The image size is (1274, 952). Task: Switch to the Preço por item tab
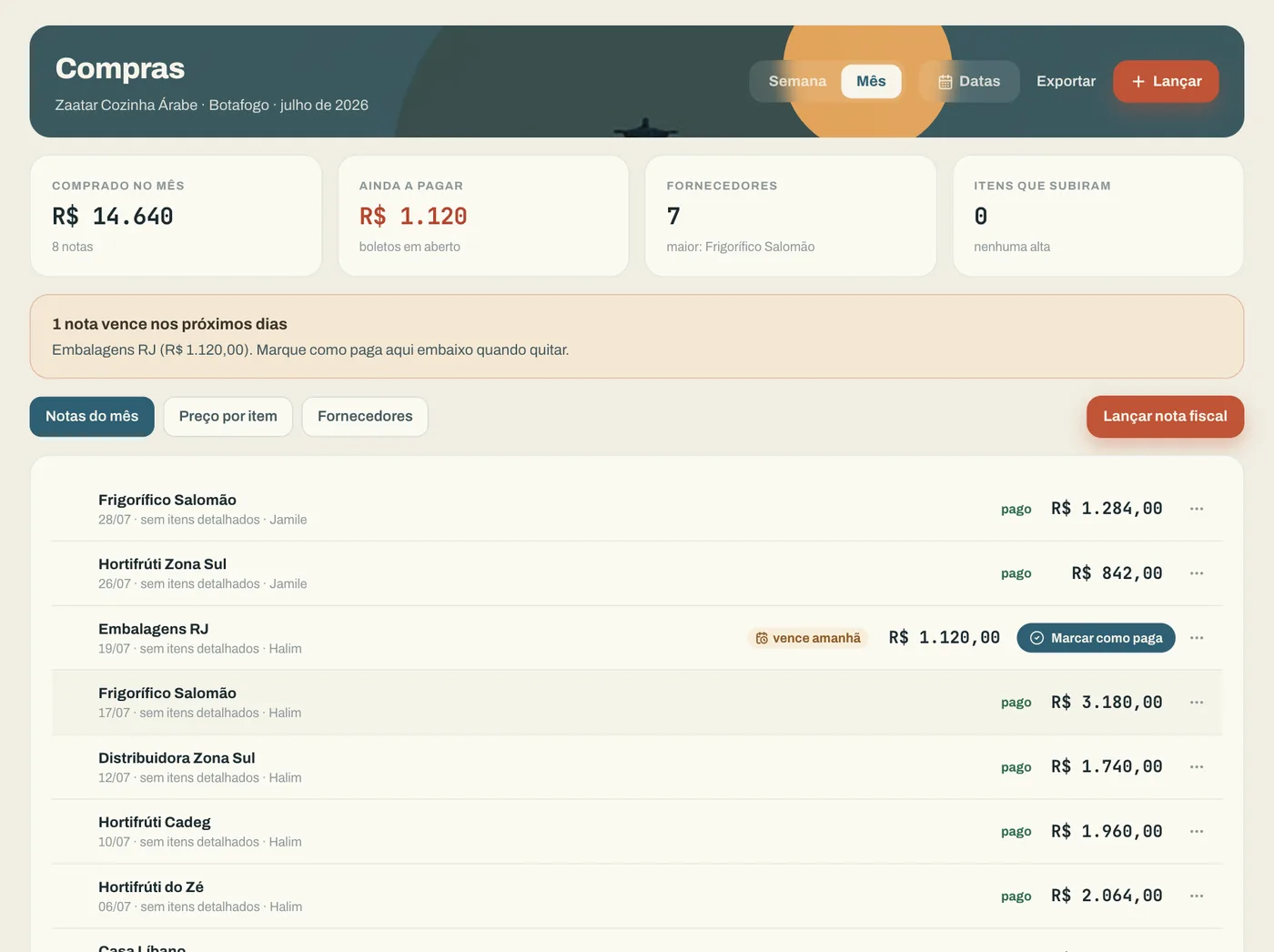point(228,417)
